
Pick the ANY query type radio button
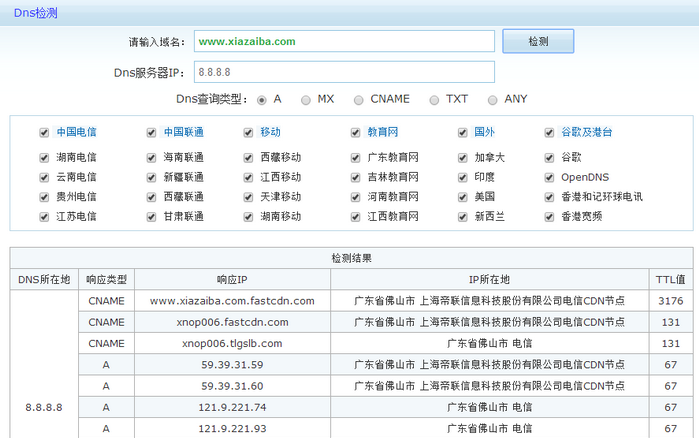tap(493, 100)
